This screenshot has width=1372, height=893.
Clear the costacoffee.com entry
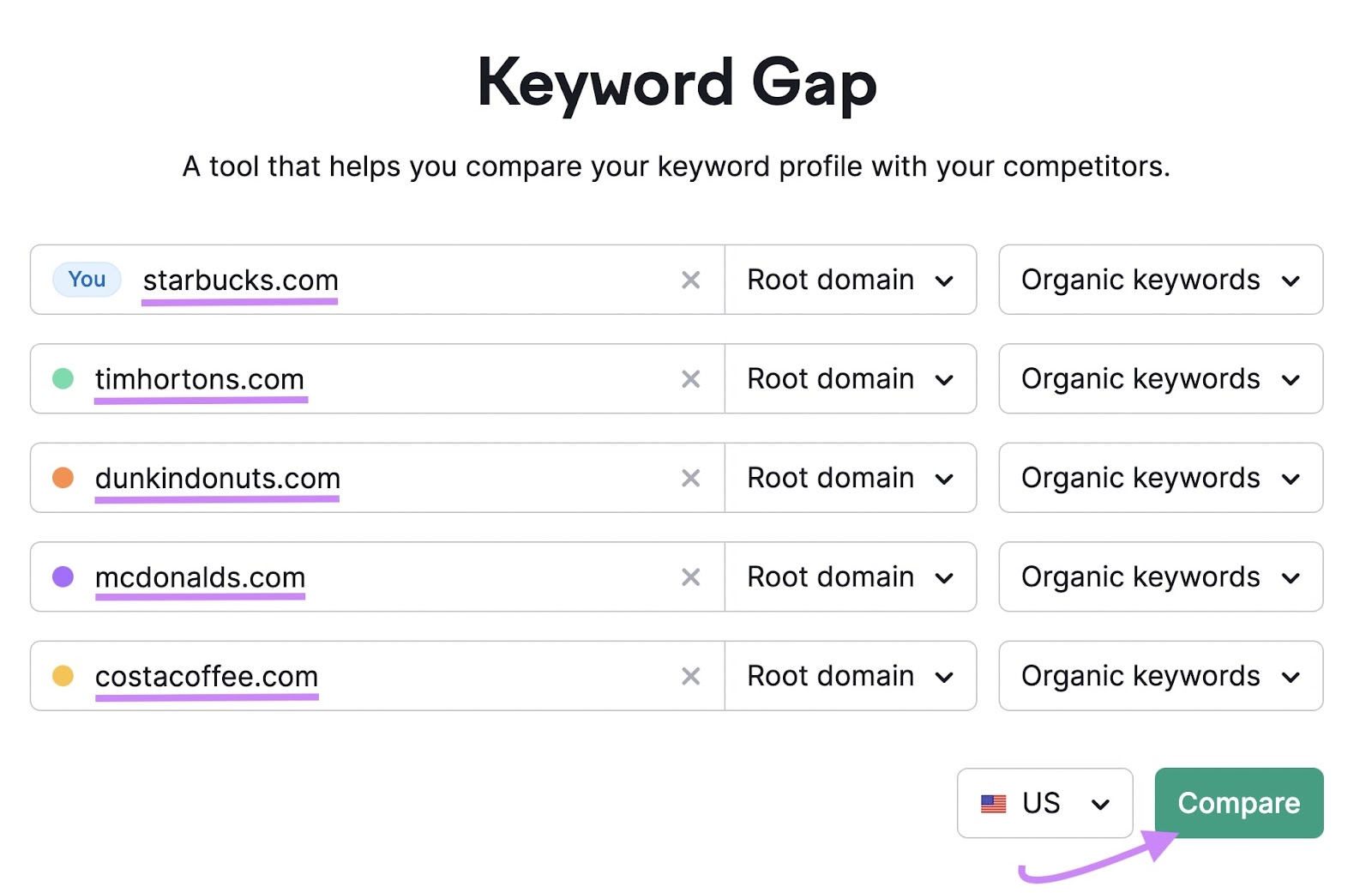tap(691, 676)
